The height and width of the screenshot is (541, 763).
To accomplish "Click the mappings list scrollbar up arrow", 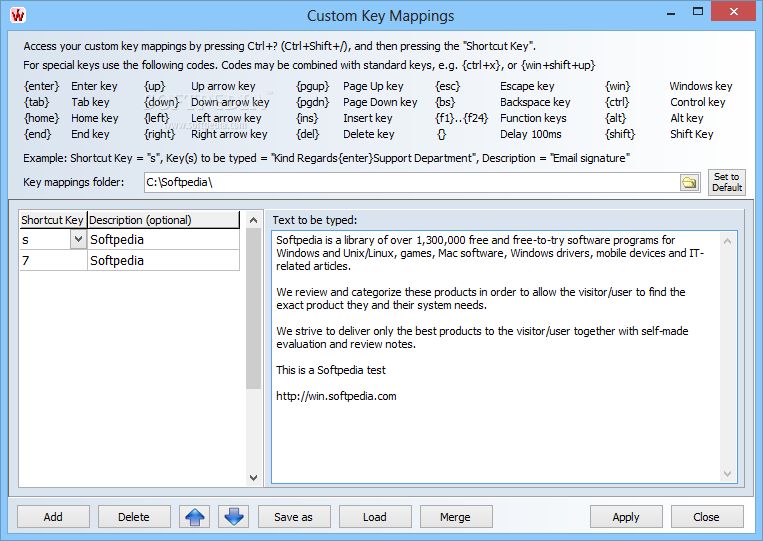I will 253,220.
